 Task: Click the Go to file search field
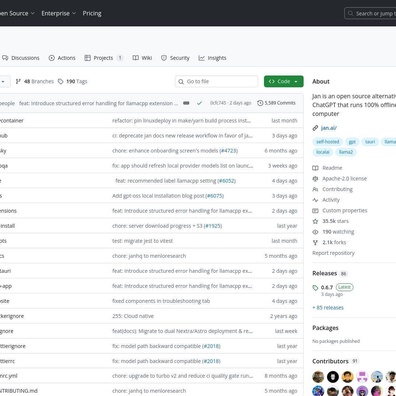pos(216,81)
